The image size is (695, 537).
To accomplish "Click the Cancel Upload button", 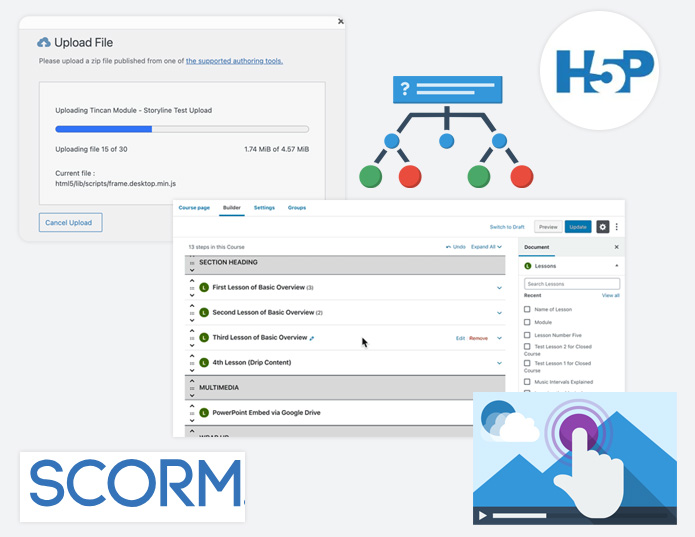I will [70, 222].
